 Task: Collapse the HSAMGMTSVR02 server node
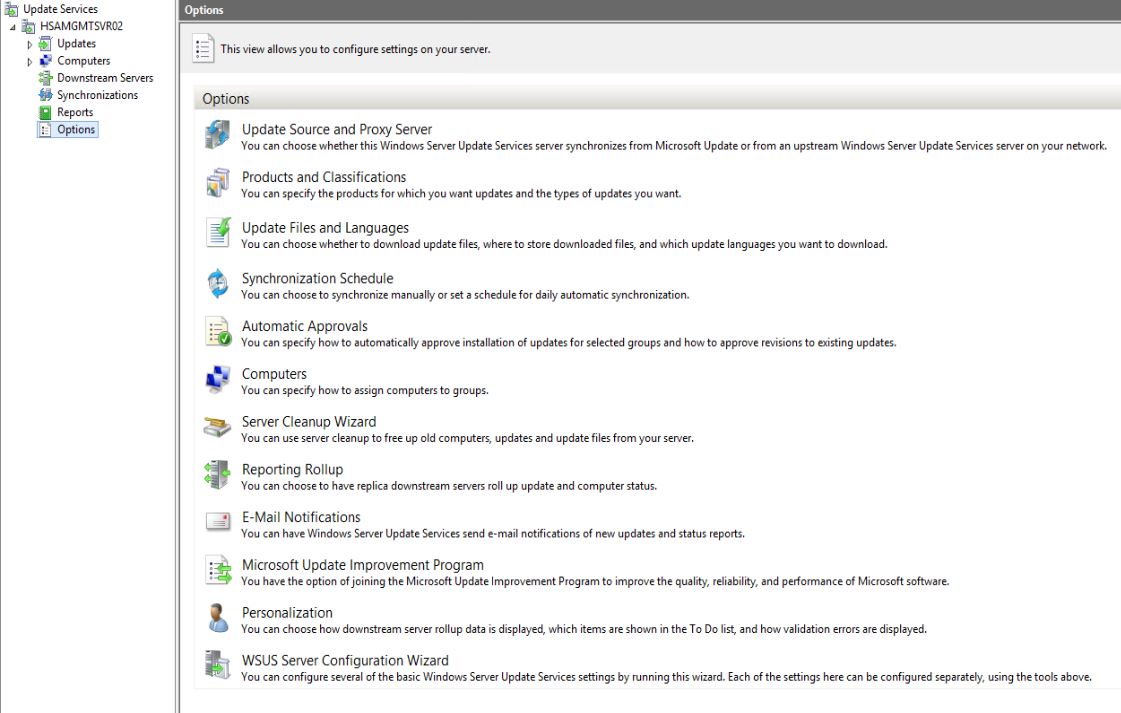(13, 27)
